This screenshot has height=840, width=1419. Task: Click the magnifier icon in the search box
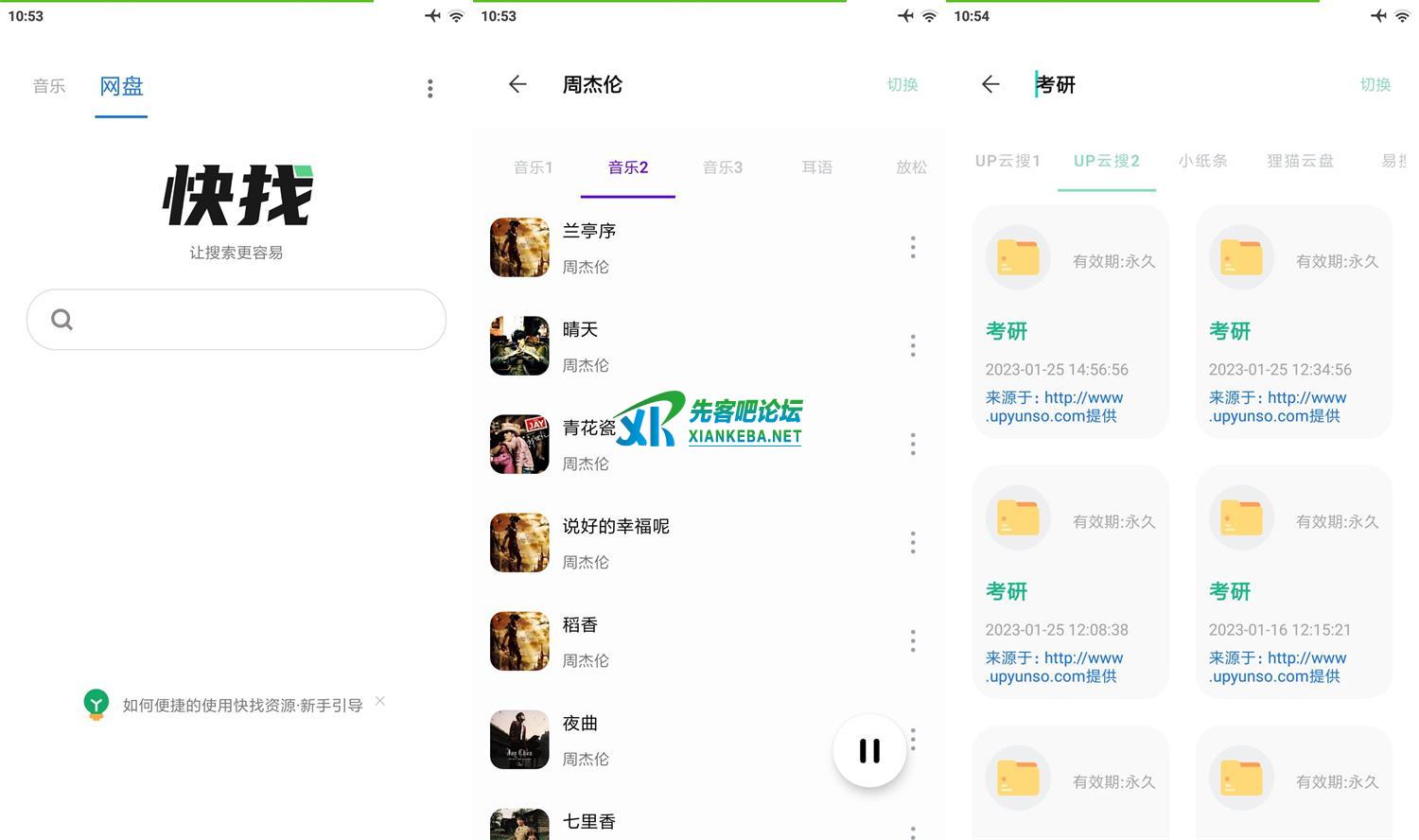(x=62, y=320)
